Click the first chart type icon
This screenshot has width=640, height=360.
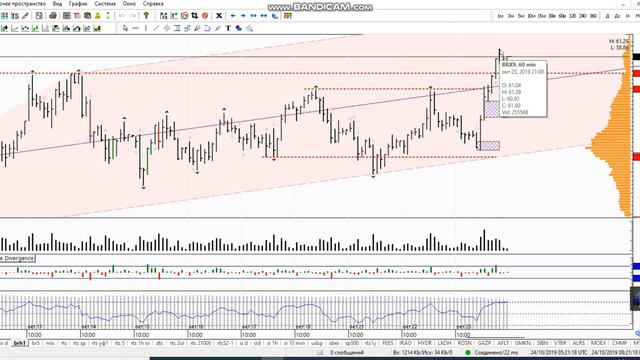(x=4, y=28)
